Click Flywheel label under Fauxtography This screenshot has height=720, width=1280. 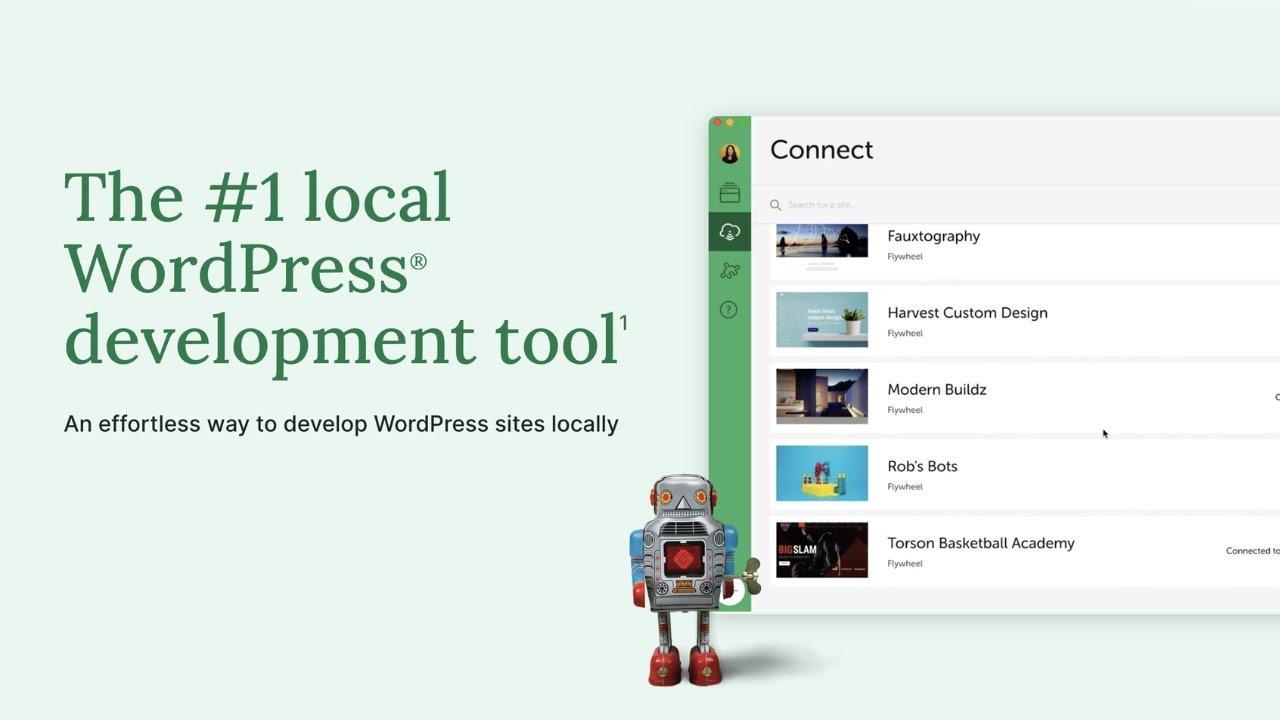[905, 257]
